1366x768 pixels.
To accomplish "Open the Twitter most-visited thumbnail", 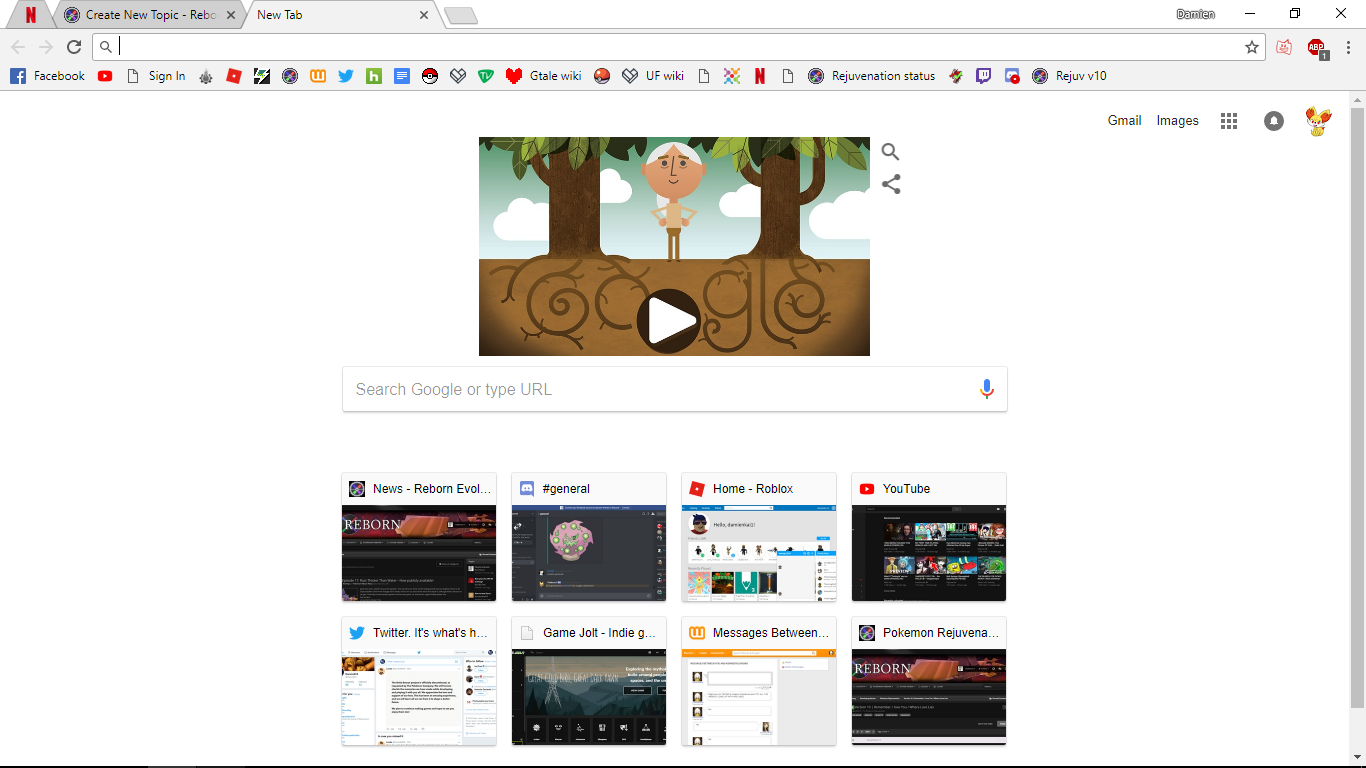I will point(419,681).
